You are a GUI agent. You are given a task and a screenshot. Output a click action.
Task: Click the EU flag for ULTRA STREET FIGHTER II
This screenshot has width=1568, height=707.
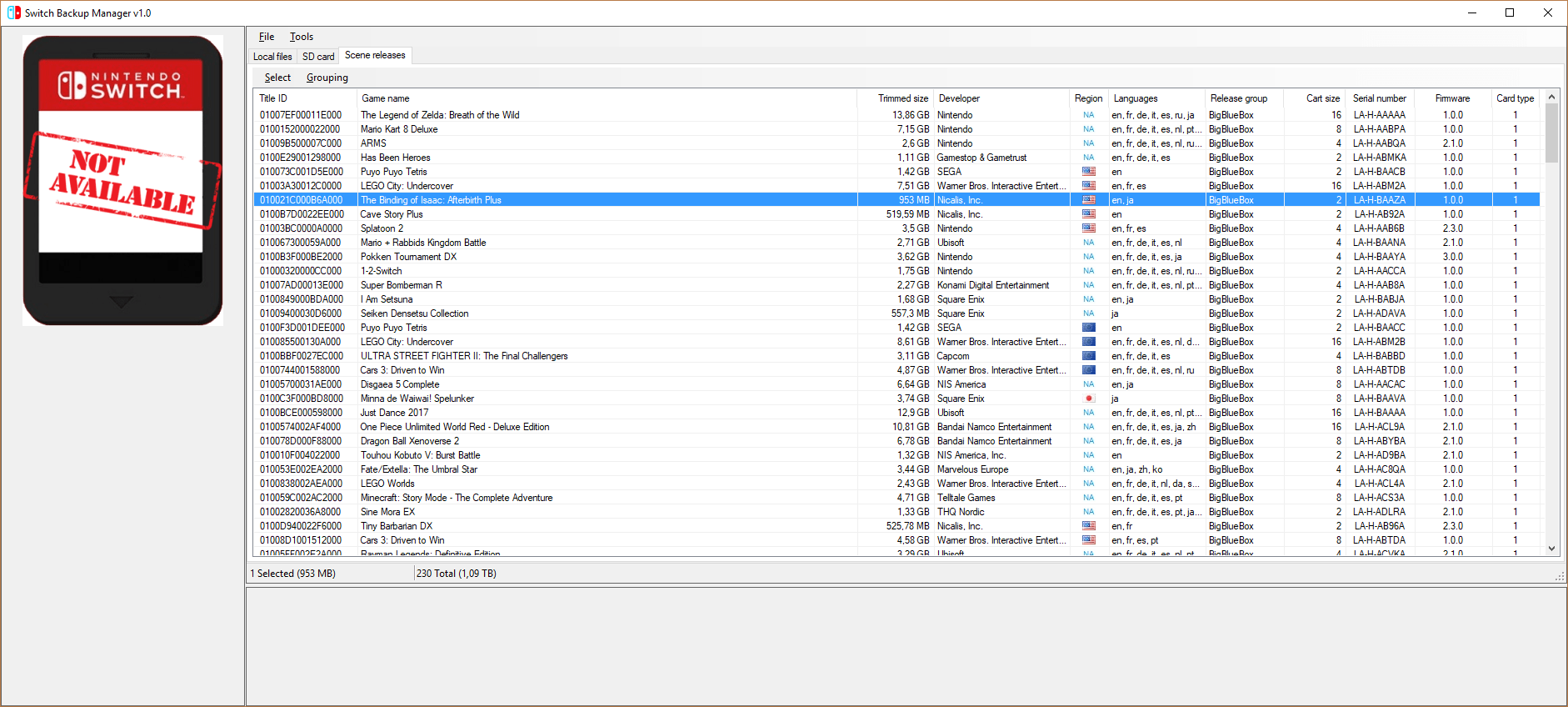(x=1088, y=356)
